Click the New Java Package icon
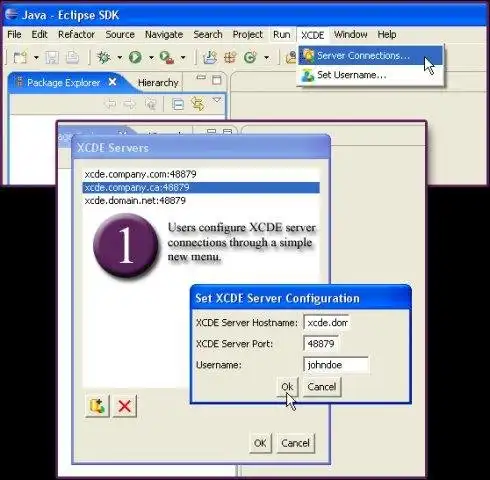Screen dimensions: 490x480 pyautogui.click(x=230, y=58)
